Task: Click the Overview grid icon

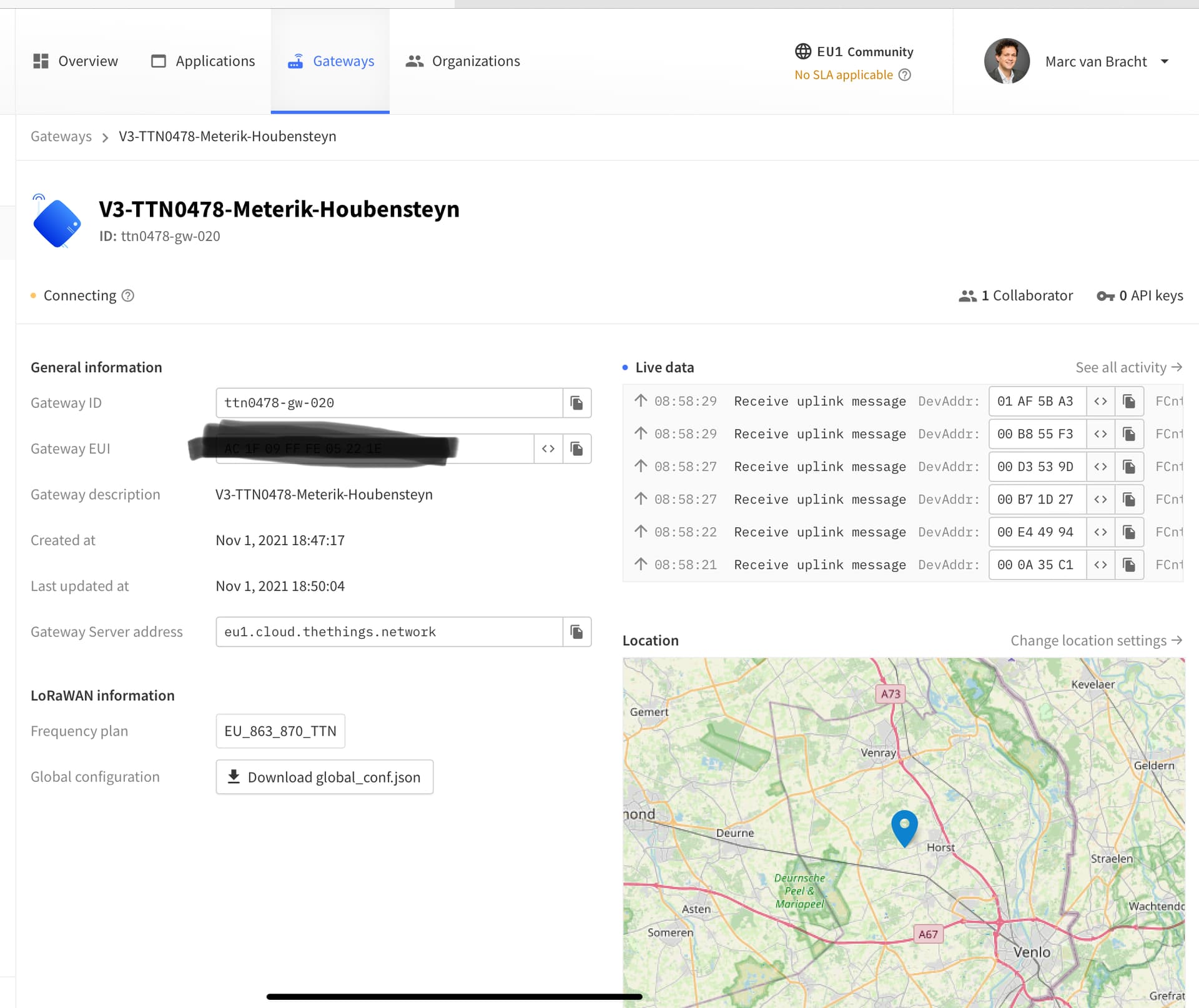Action: pyautogui.click(x=41, y=61)
